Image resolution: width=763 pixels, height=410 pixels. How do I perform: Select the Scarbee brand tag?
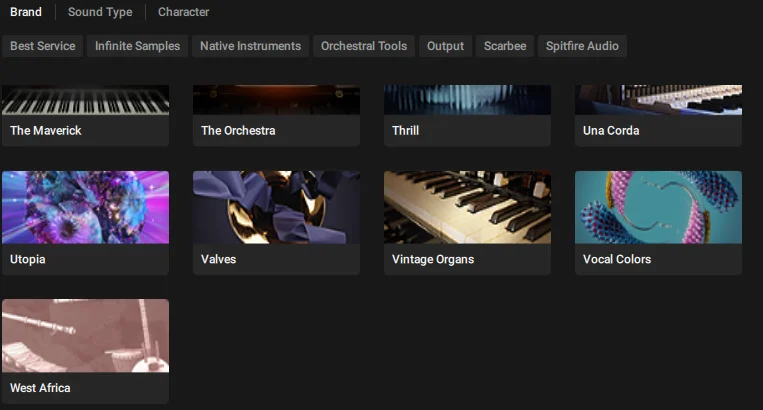pos(505,46)
